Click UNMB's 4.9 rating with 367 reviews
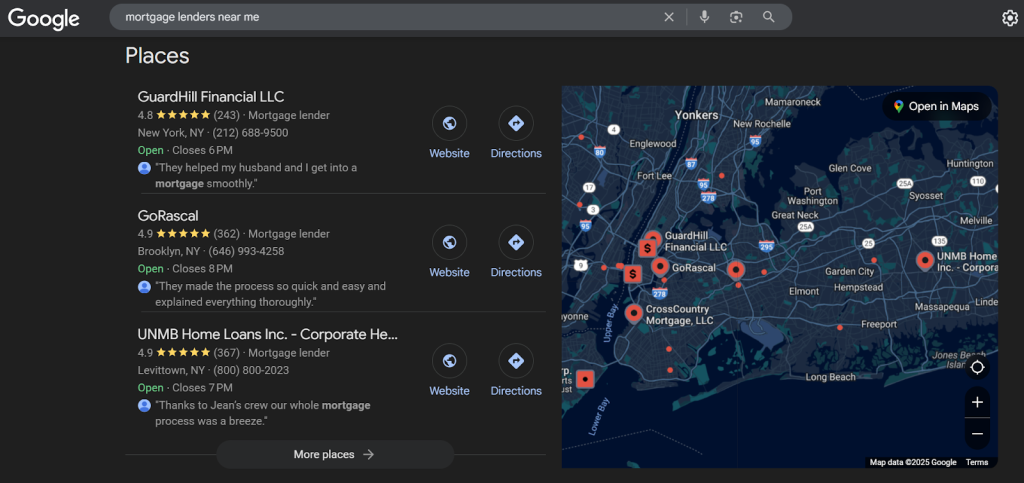The height and width of the screenshot is (483, 1024). pos(189,353)
